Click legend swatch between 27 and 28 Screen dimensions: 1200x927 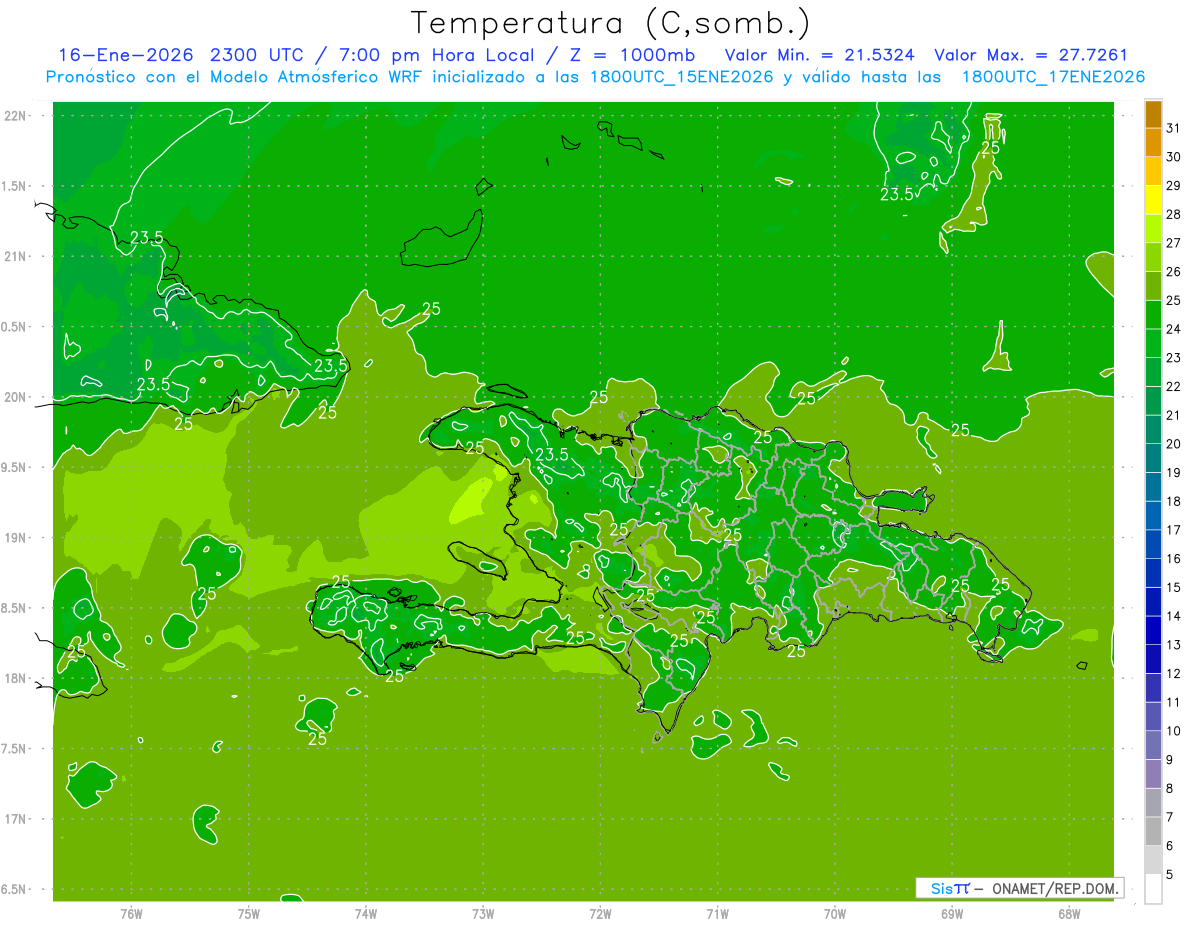point(1154,228)
